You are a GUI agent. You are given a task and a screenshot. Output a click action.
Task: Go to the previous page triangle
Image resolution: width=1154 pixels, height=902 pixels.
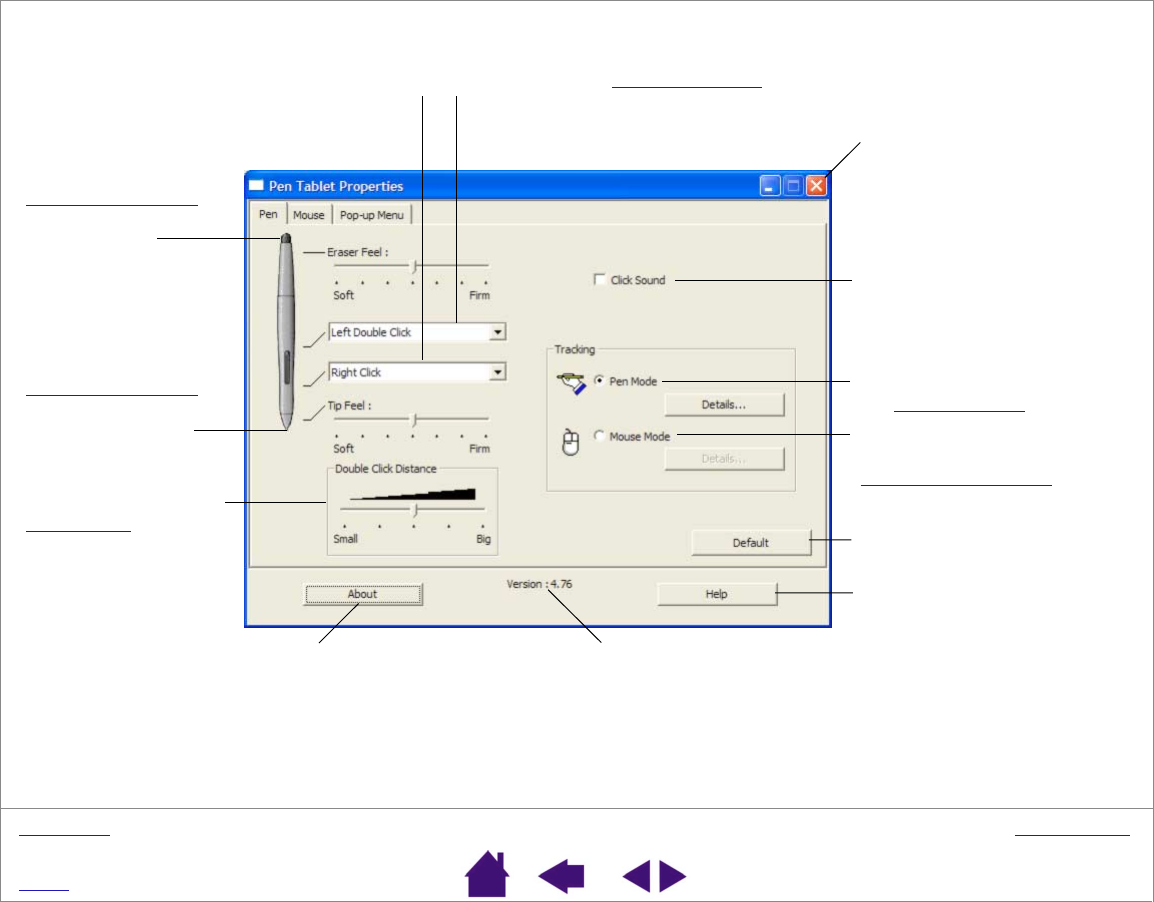[x=637, y=876]
